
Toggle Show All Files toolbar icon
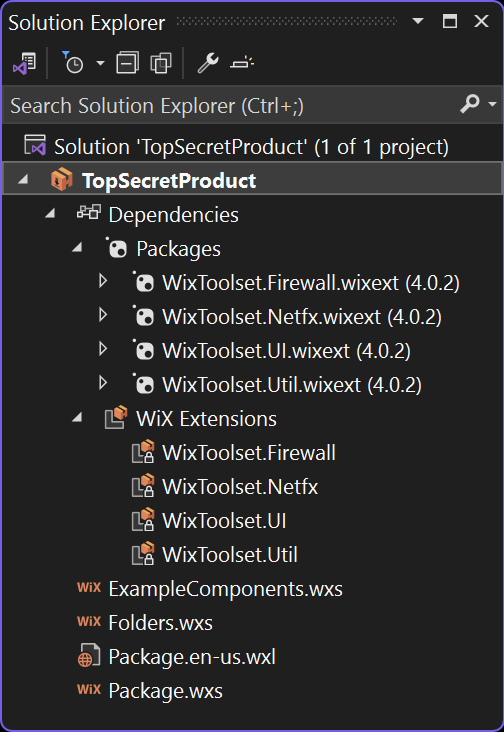(161, 63)
